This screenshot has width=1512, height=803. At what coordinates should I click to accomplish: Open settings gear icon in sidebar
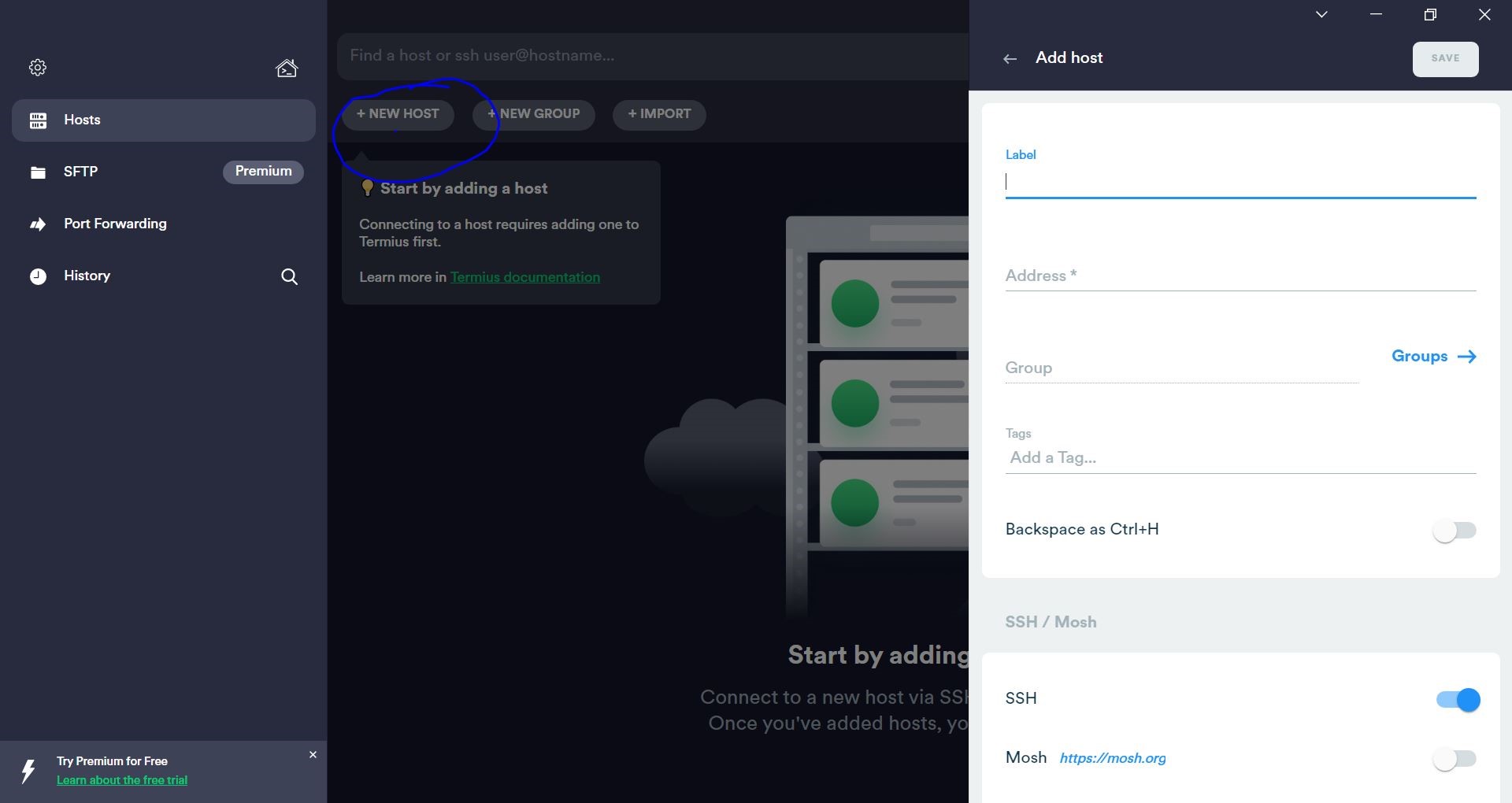38,68
